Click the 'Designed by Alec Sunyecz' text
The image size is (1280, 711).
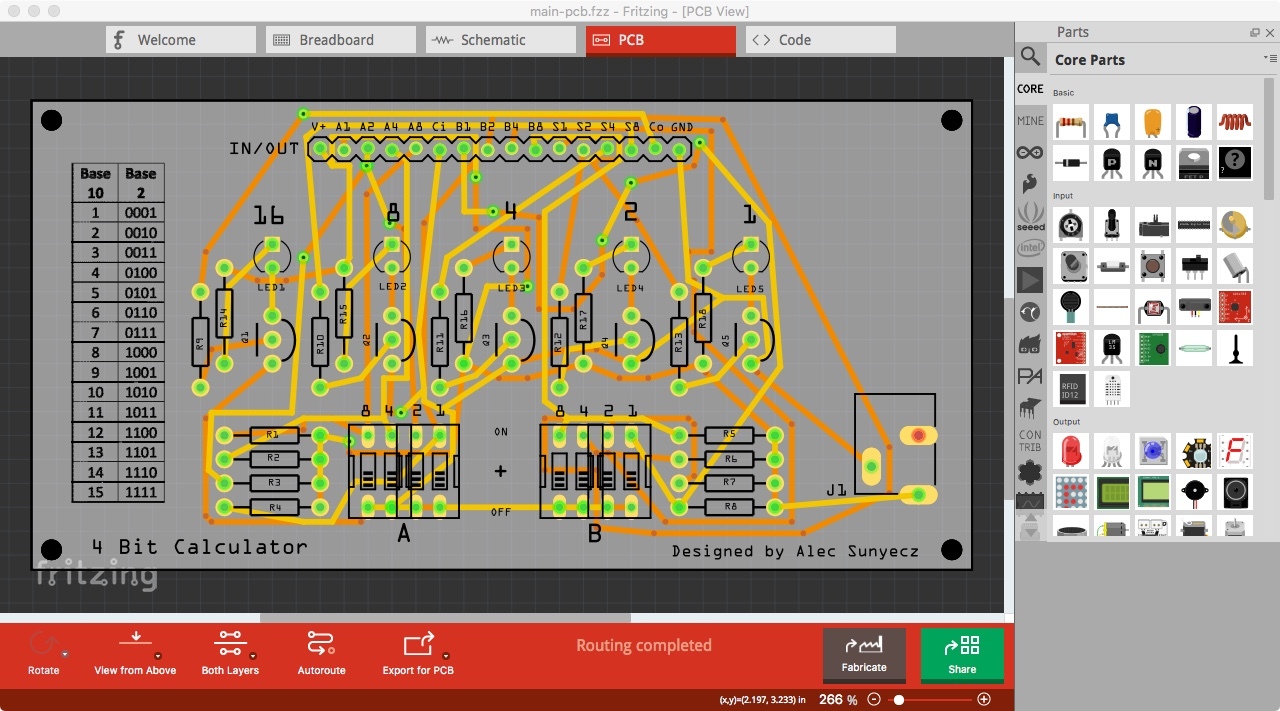click(x=795, y=551)
